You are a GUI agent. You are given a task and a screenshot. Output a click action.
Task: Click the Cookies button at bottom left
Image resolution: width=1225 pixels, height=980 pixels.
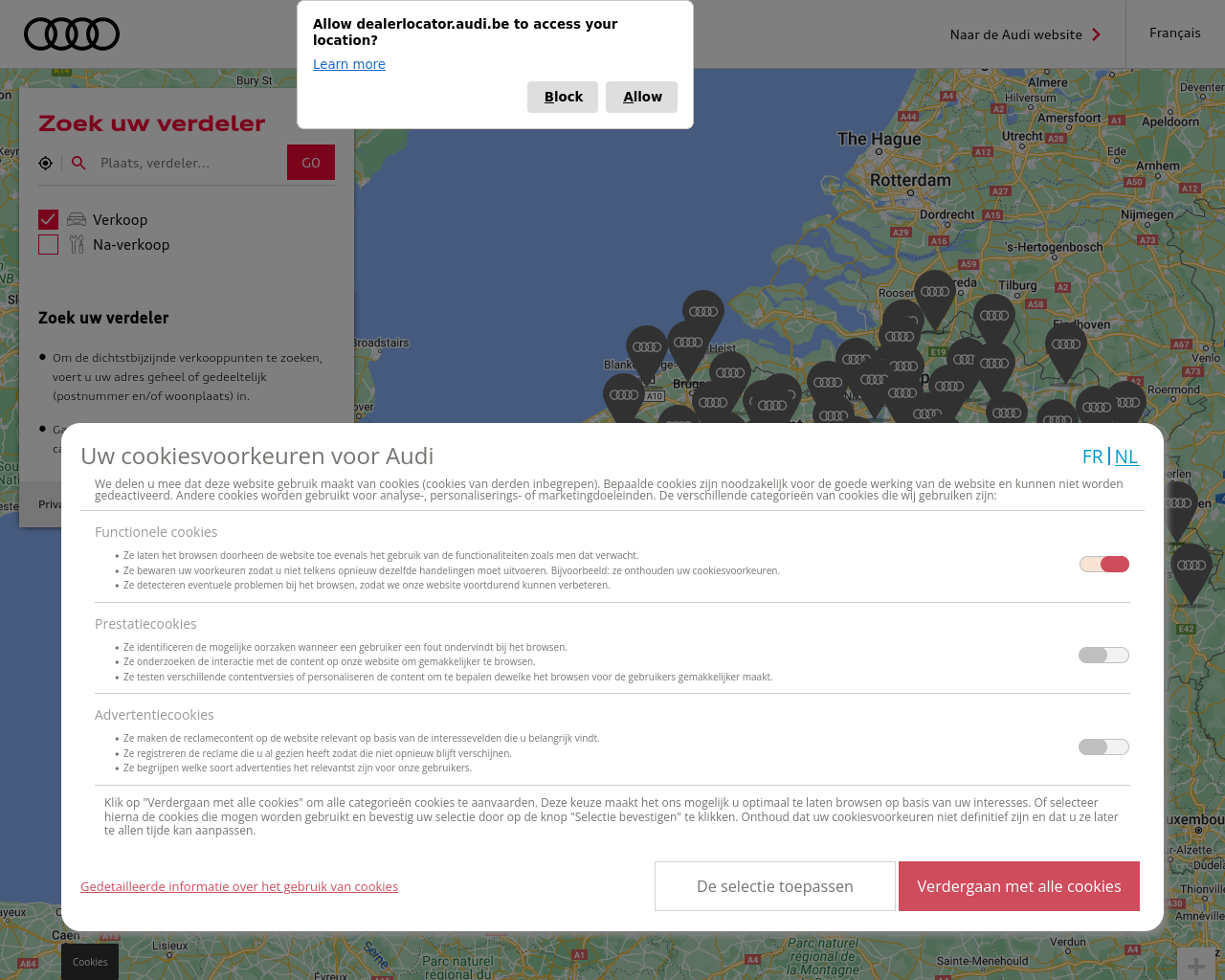tap(90, 962)
